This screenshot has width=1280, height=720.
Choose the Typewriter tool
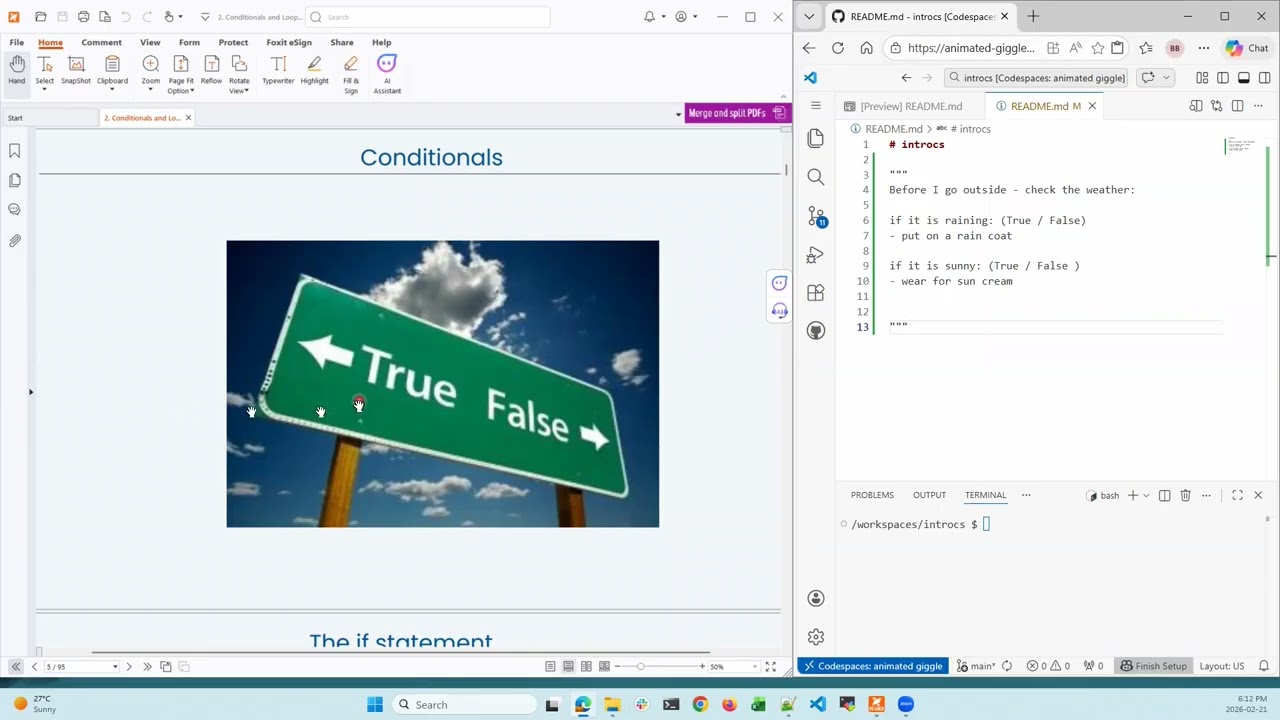tap(278, 70)
